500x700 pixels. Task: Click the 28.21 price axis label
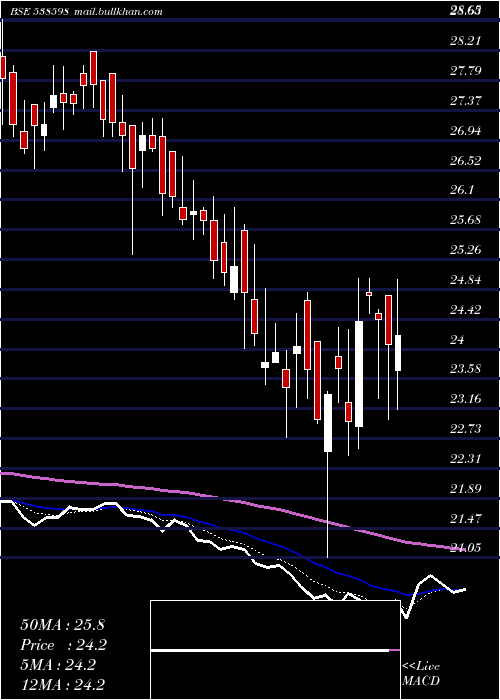click(465, 41)
